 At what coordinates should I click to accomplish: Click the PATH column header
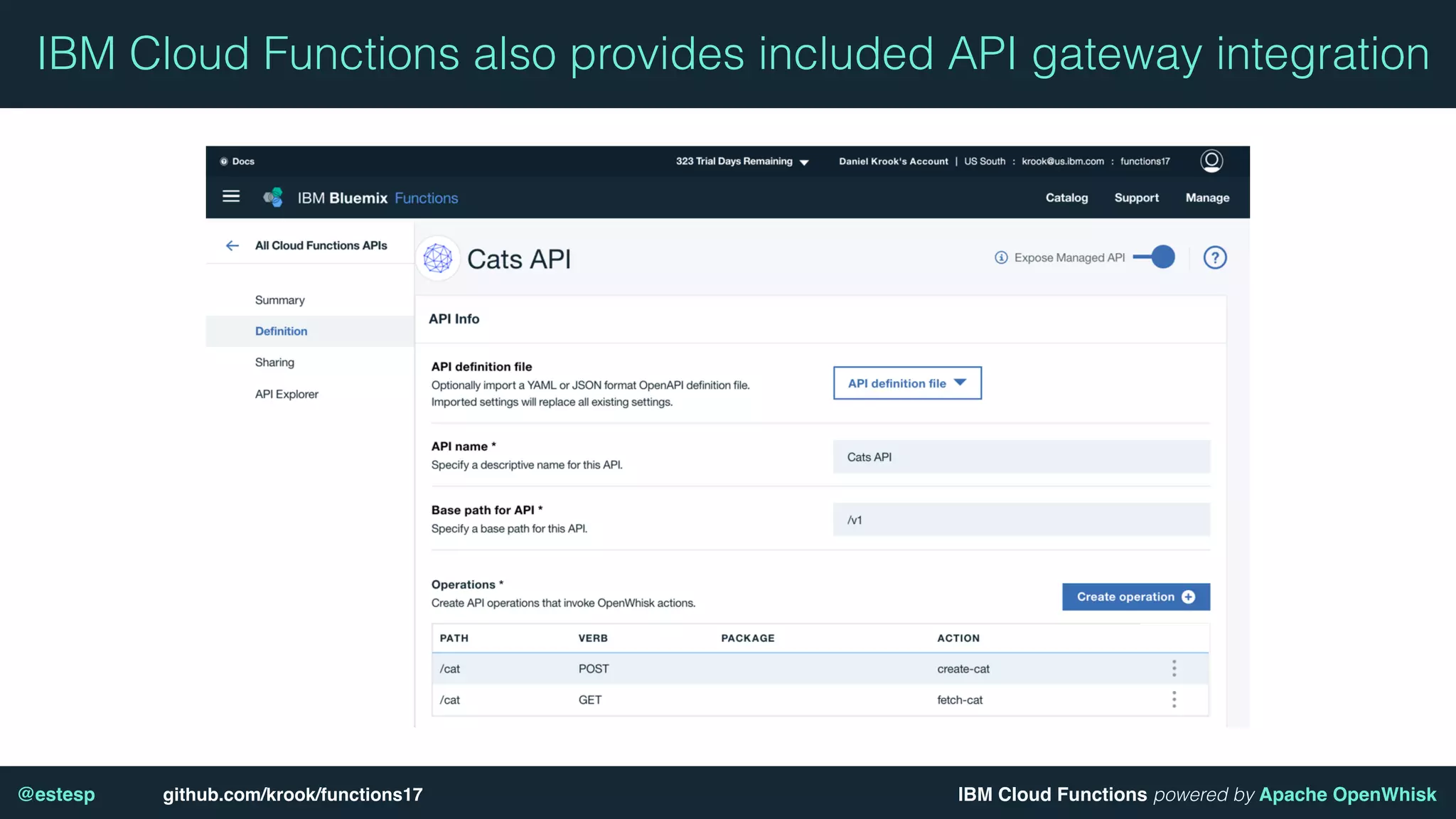[454, 638]
